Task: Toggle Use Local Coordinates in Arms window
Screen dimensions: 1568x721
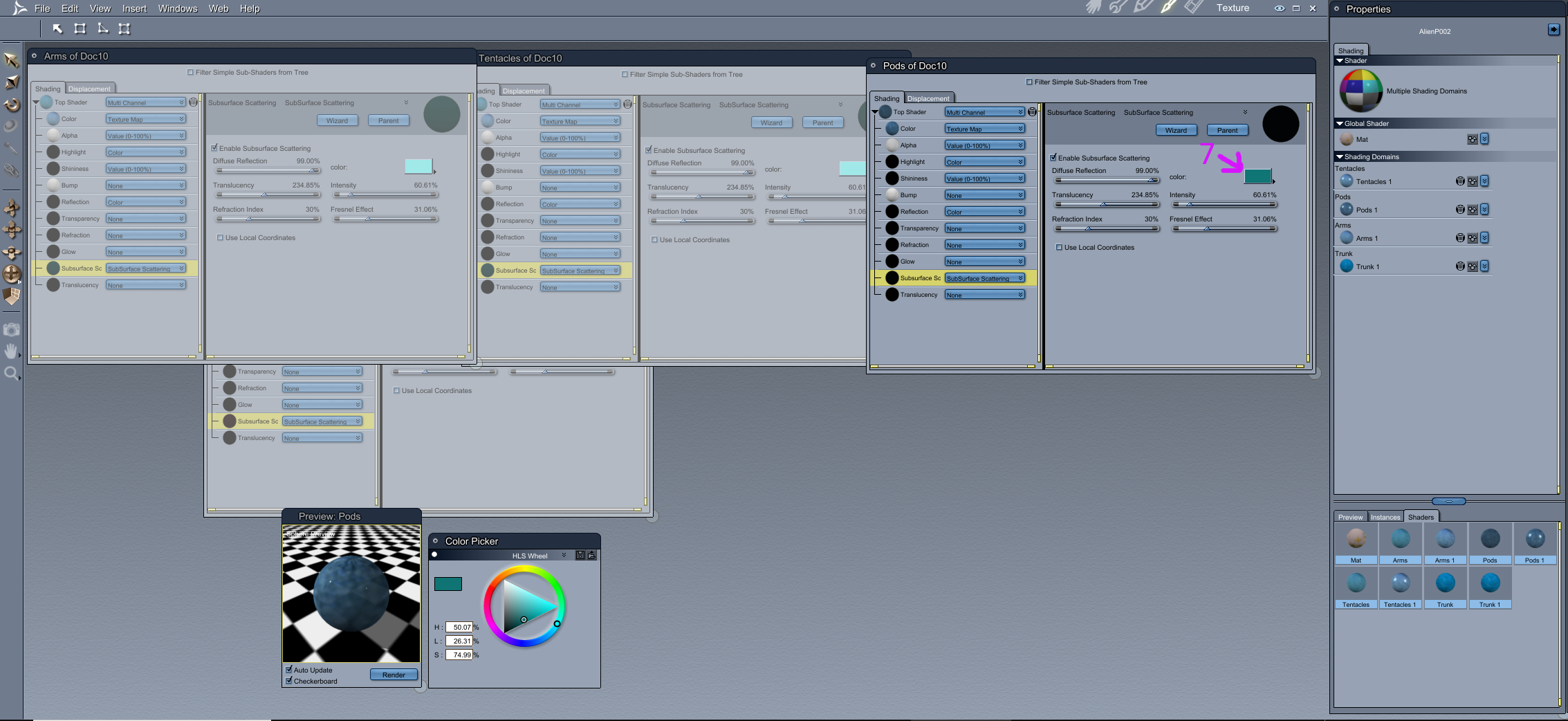Action: click(220, 237)
